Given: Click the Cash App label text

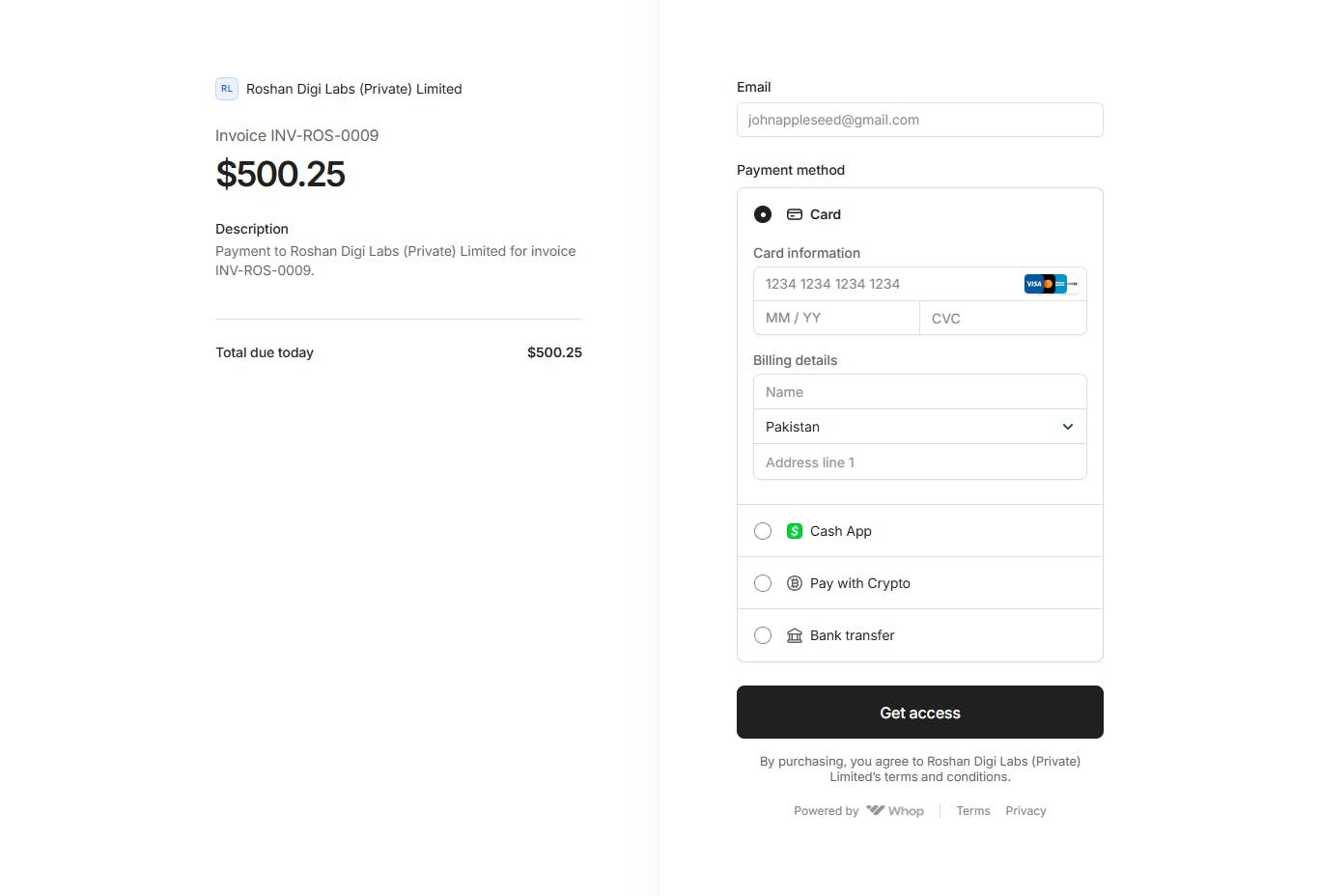Looking at the screenshot, I should (841, 531).
